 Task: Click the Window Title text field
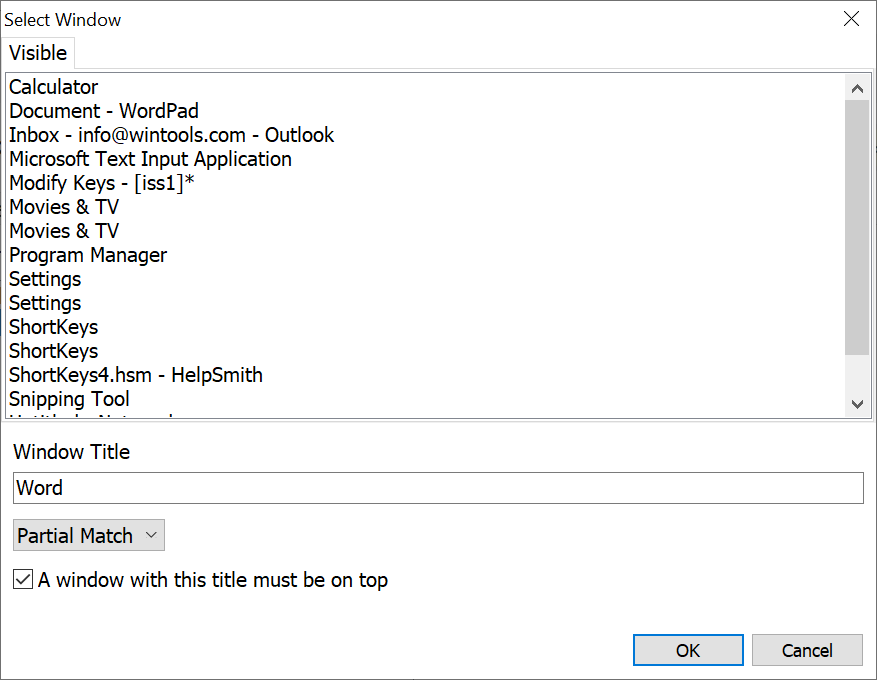pyautogui.click(x=438, y=488)
